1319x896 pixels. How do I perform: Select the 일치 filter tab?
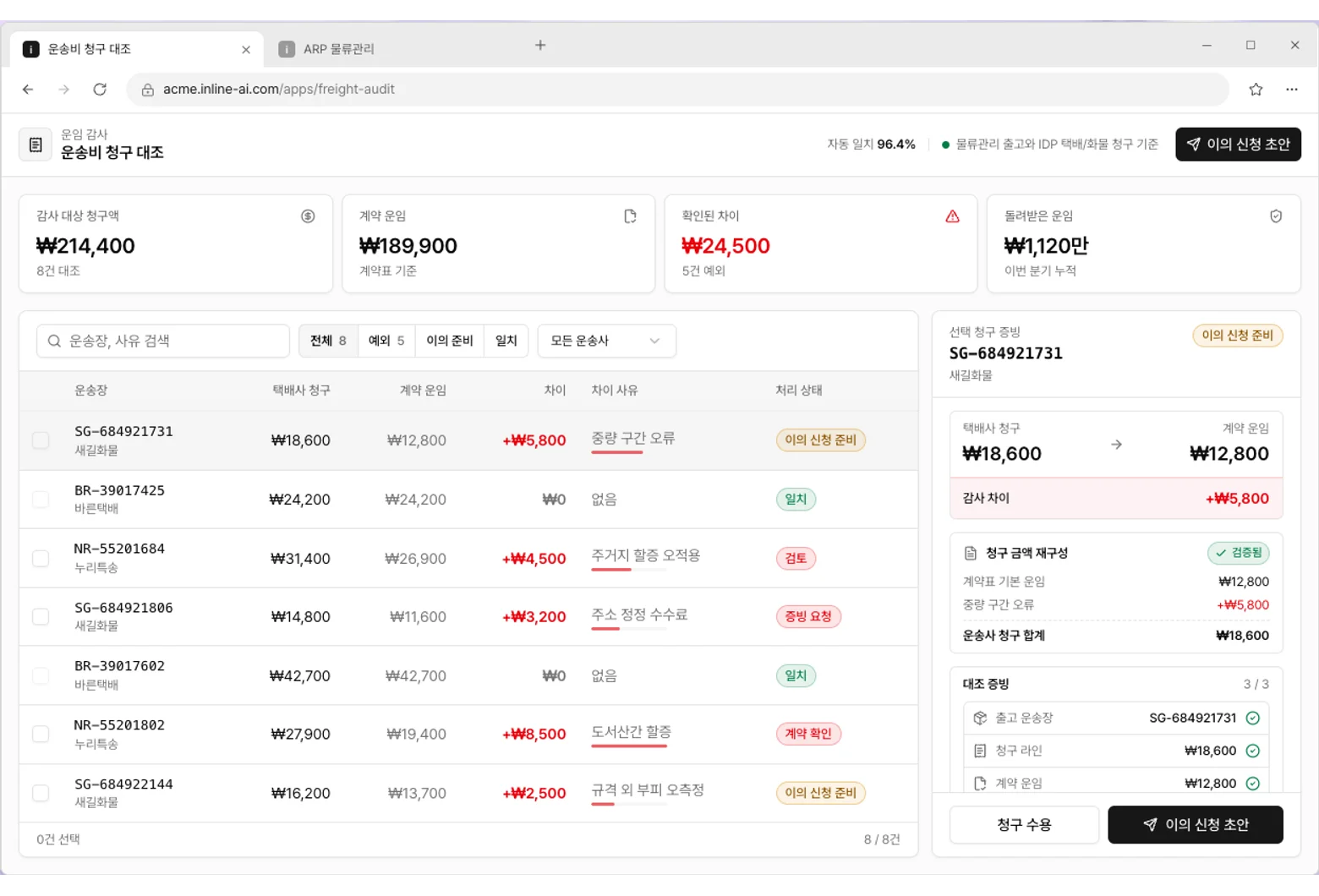pyautogui.click(x=506, y=341)
